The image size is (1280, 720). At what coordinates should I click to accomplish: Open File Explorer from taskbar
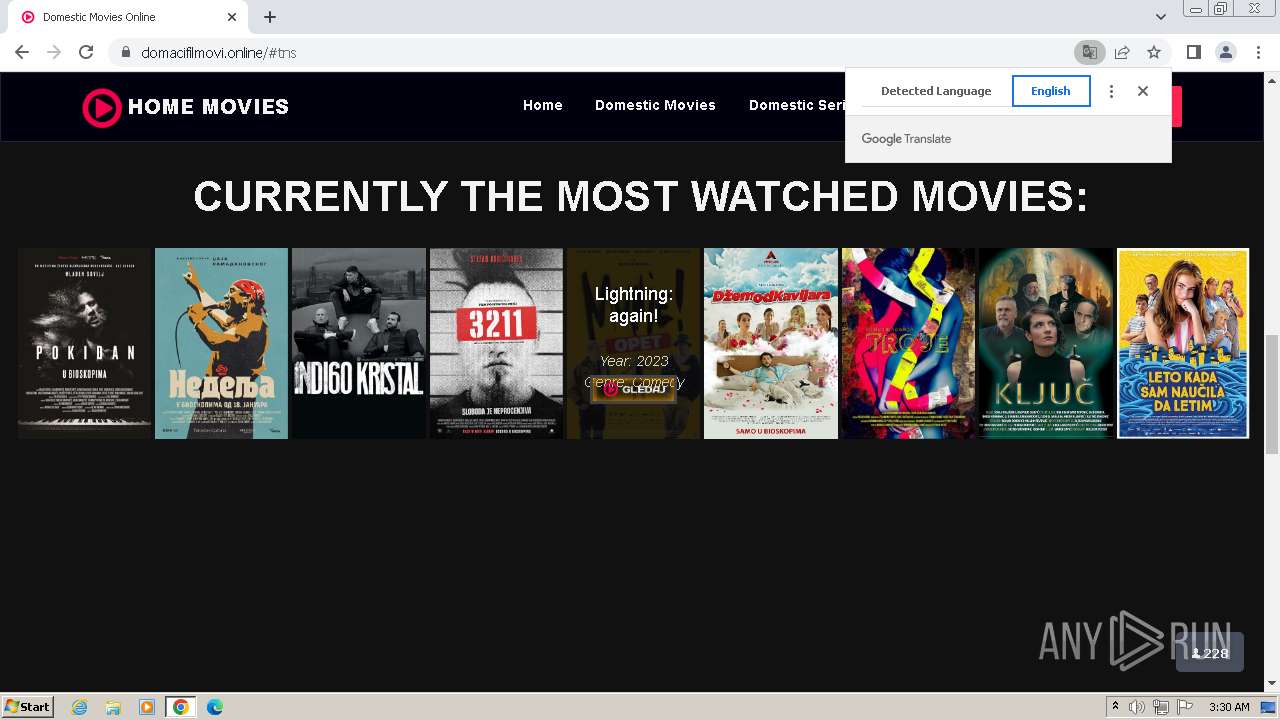coord(113,707)
